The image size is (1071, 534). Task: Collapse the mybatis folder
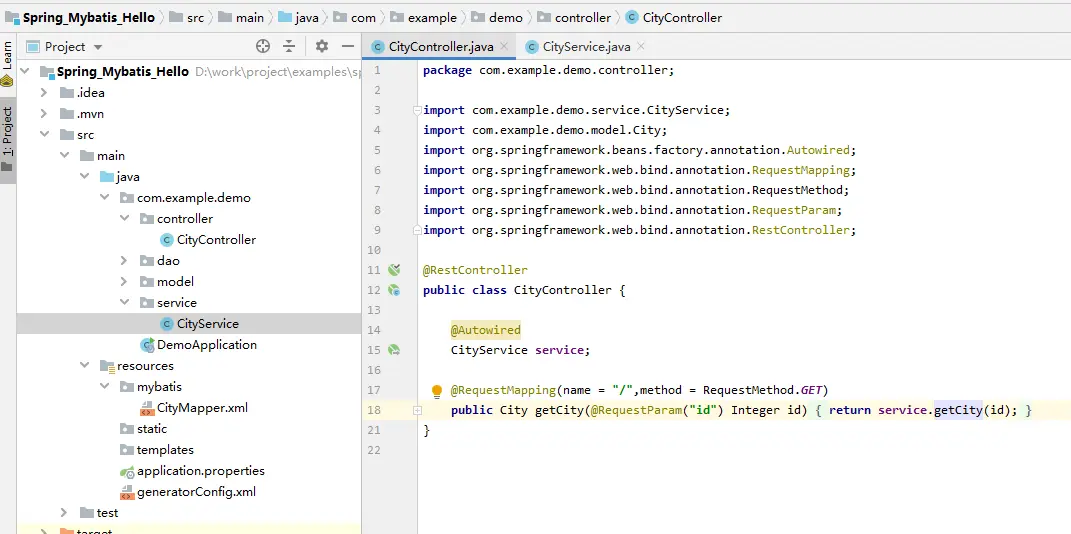coord(104,387)
